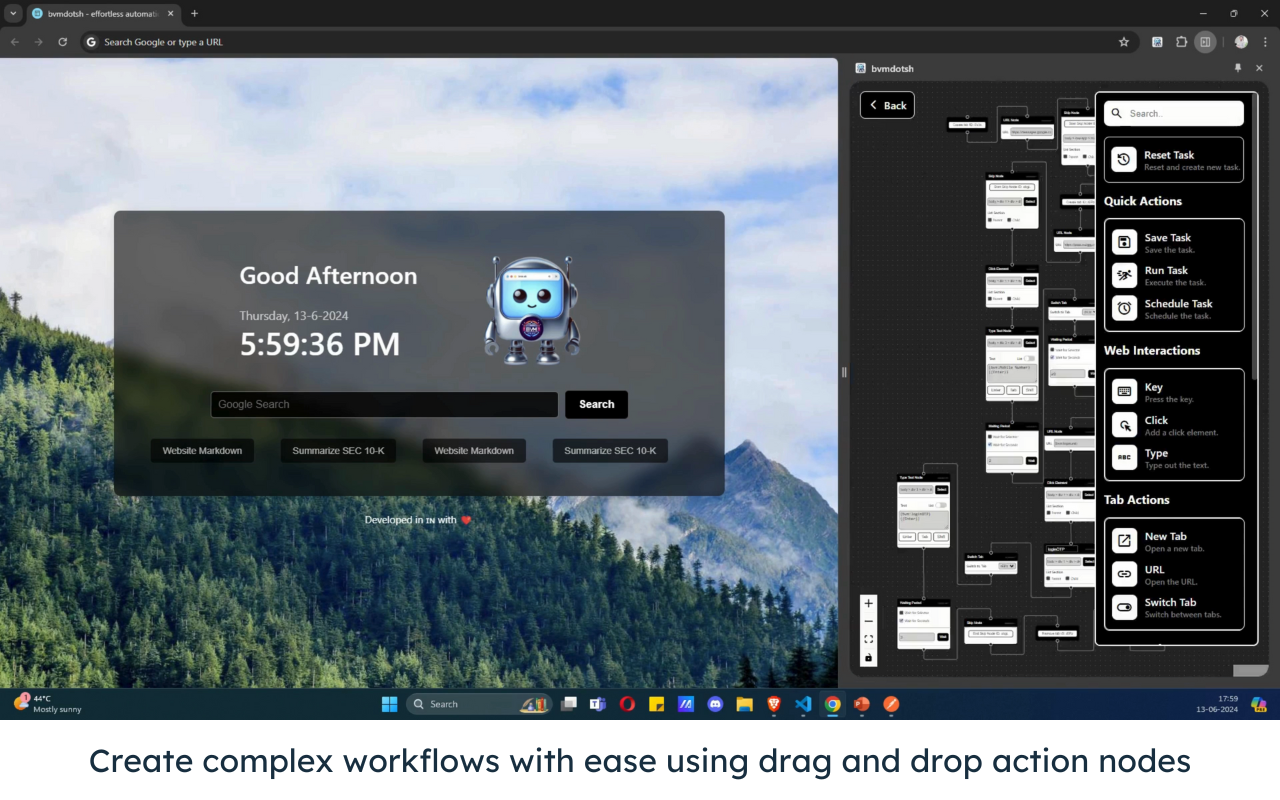Screen dimensions: 1280x800
Task: Open the tab dropdown in the Switch Tab node
Action: [x=1007, y=566]
